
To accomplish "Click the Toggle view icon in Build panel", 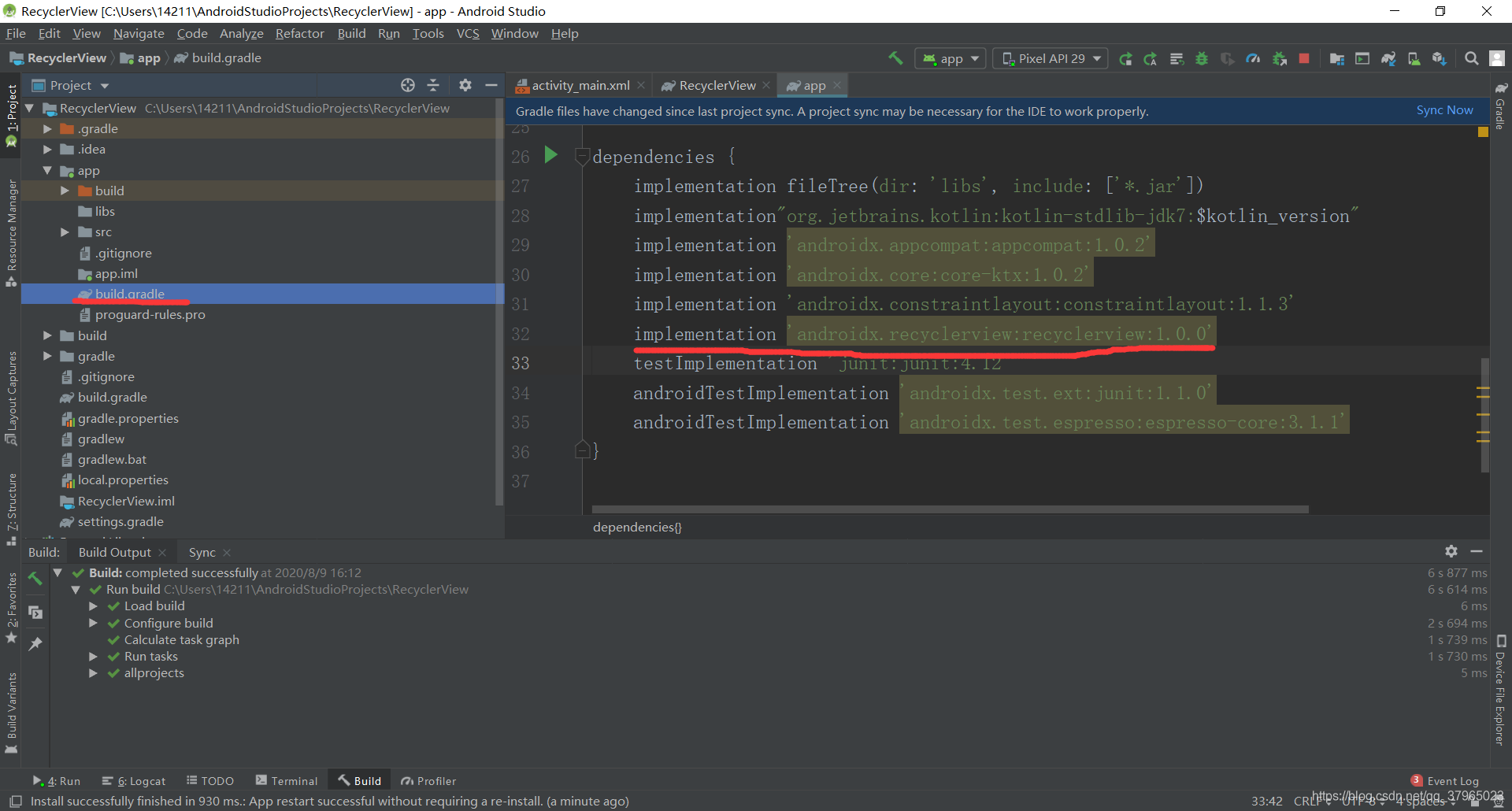I will pyautogui.click(x=35, y=611).
